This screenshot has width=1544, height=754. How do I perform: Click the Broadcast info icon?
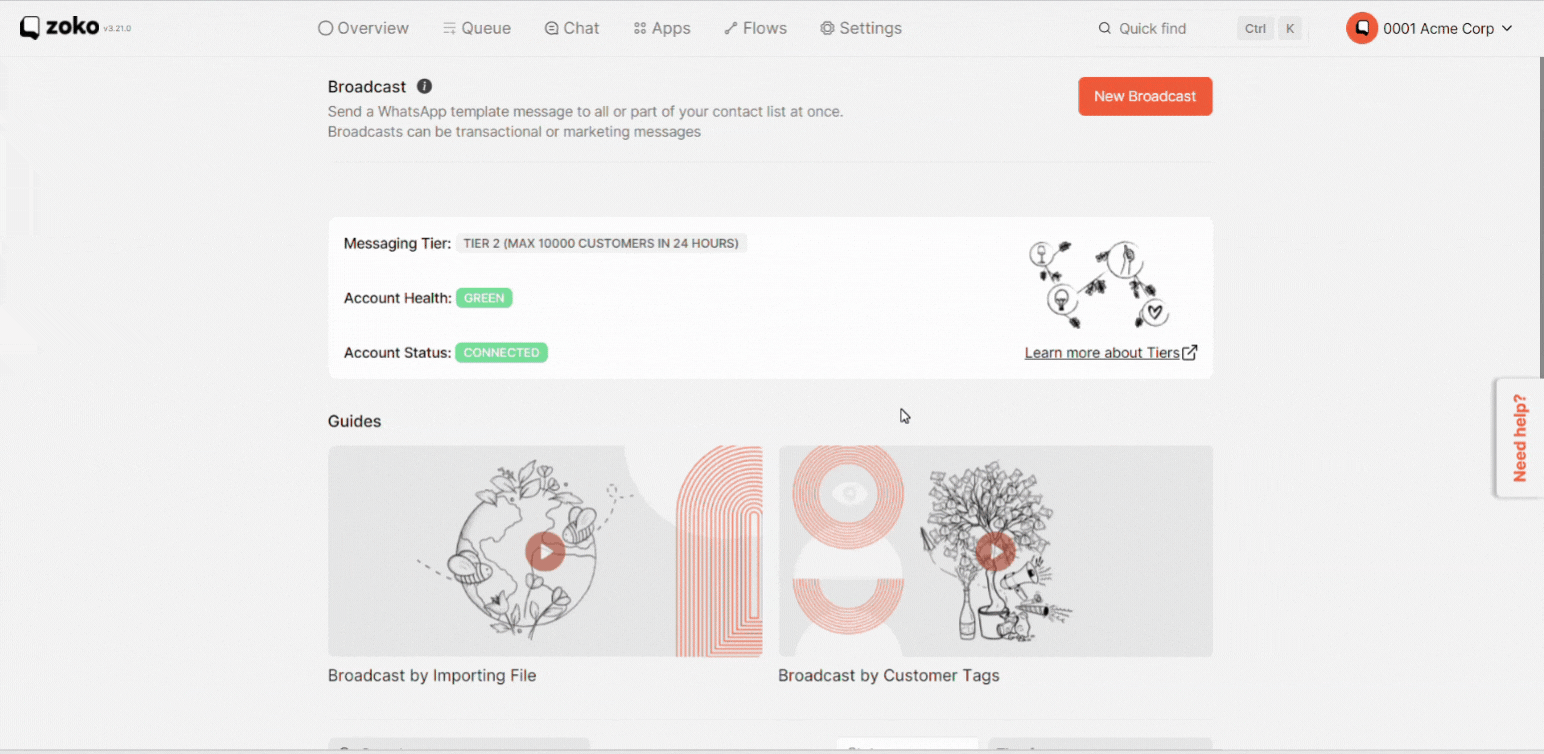[x=424, y=87]
